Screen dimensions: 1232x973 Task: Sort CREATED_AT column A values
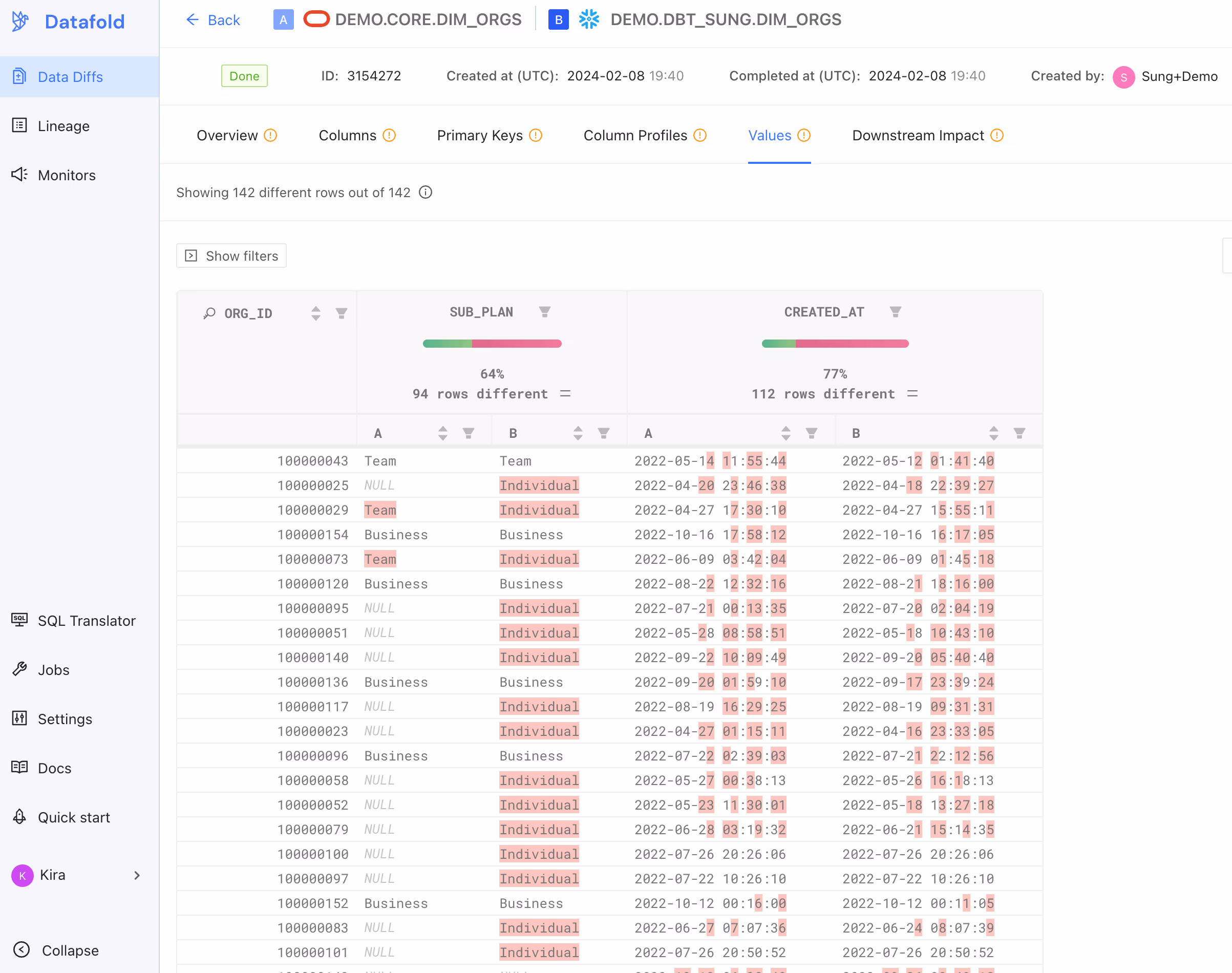pos(786,434)
